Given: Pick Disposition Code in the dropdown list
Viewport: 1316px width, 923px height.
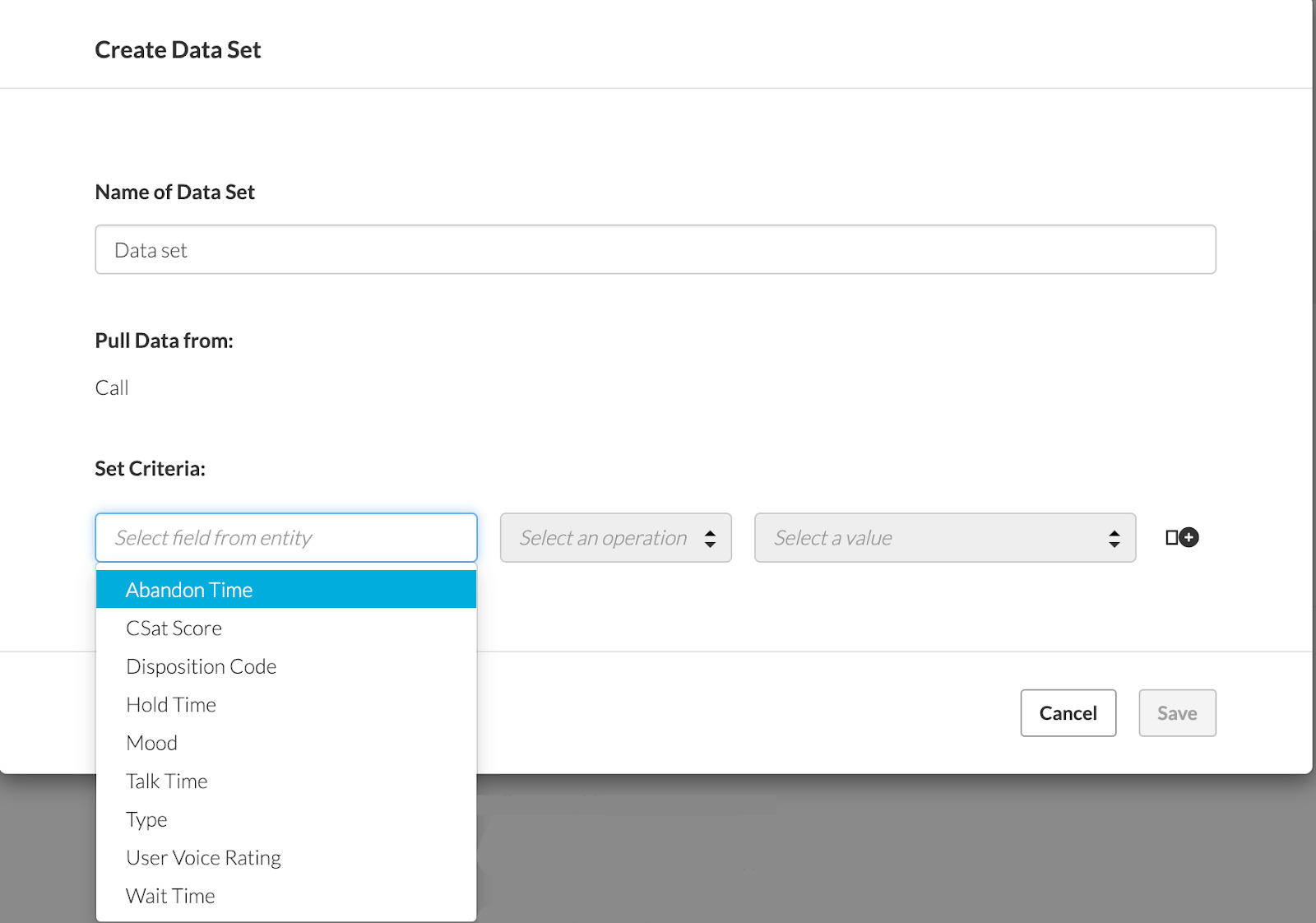Looking at the screenshot, I should click(x=286, y=666).
